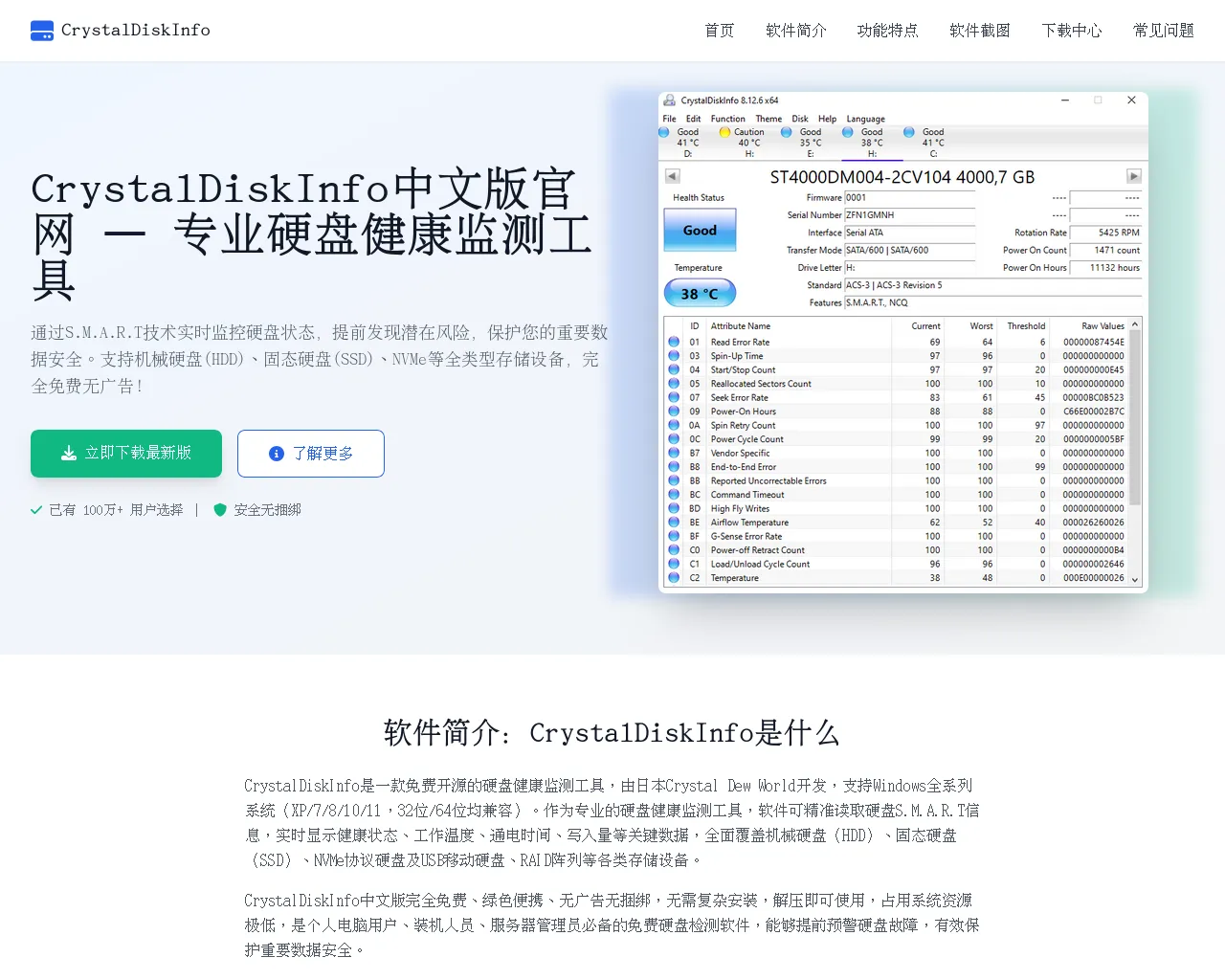Click the status icon for Power-off Retract Count
The image size is (1225, 980).
click(x=674, y=550)
